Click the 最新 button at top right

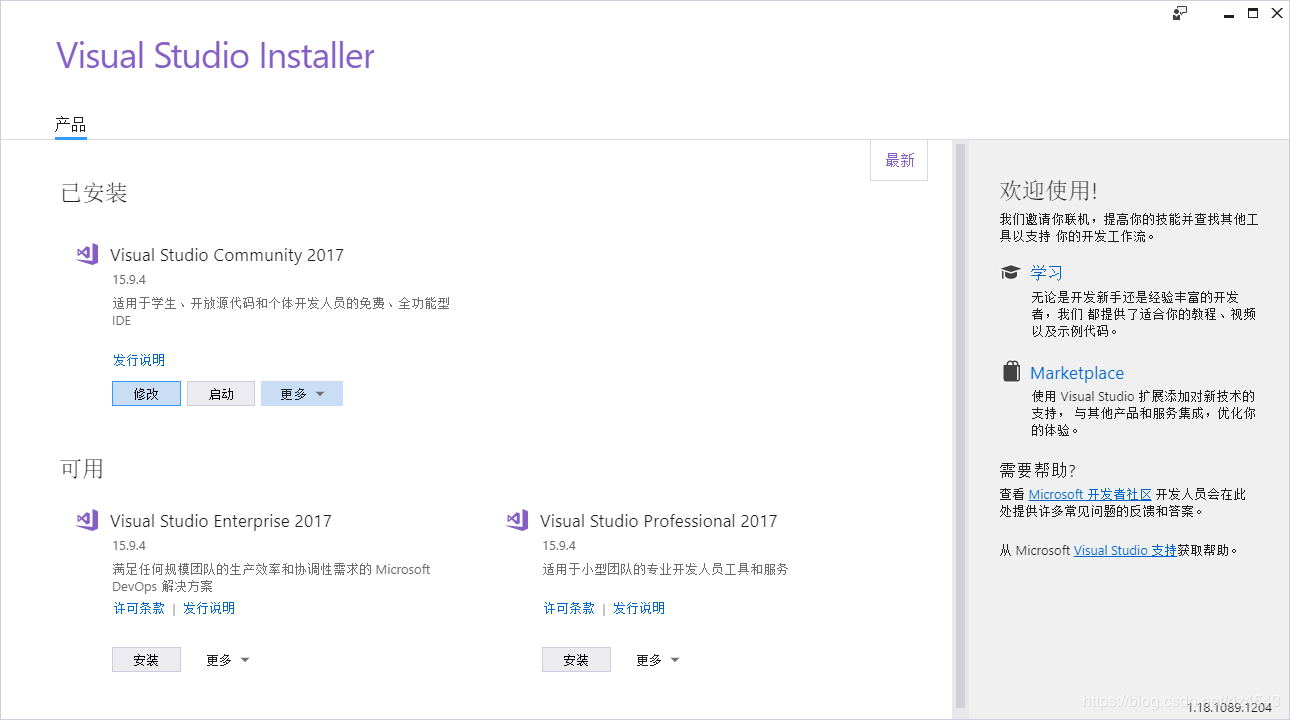point(898,160)
